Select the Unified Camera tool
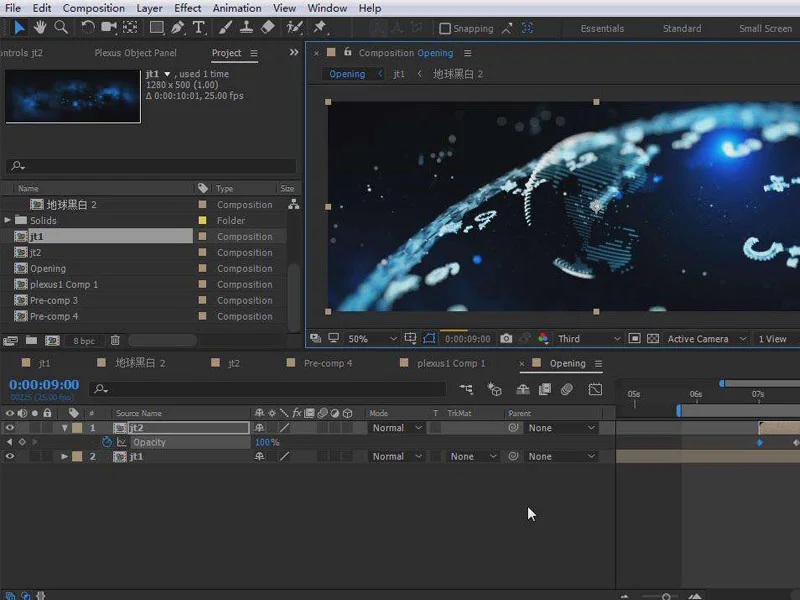Image resolution: width=800 pixels, height=600 pixels. [109, 27]
